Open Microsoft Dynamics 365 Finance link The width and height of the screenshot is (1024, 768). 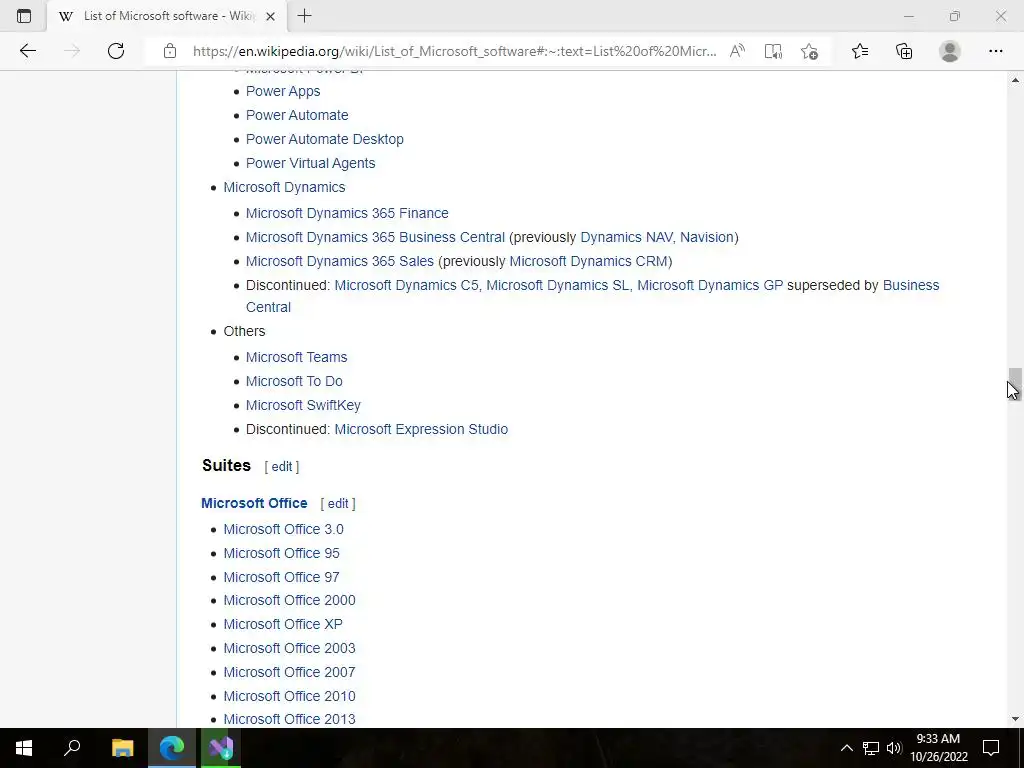(347, 214)
